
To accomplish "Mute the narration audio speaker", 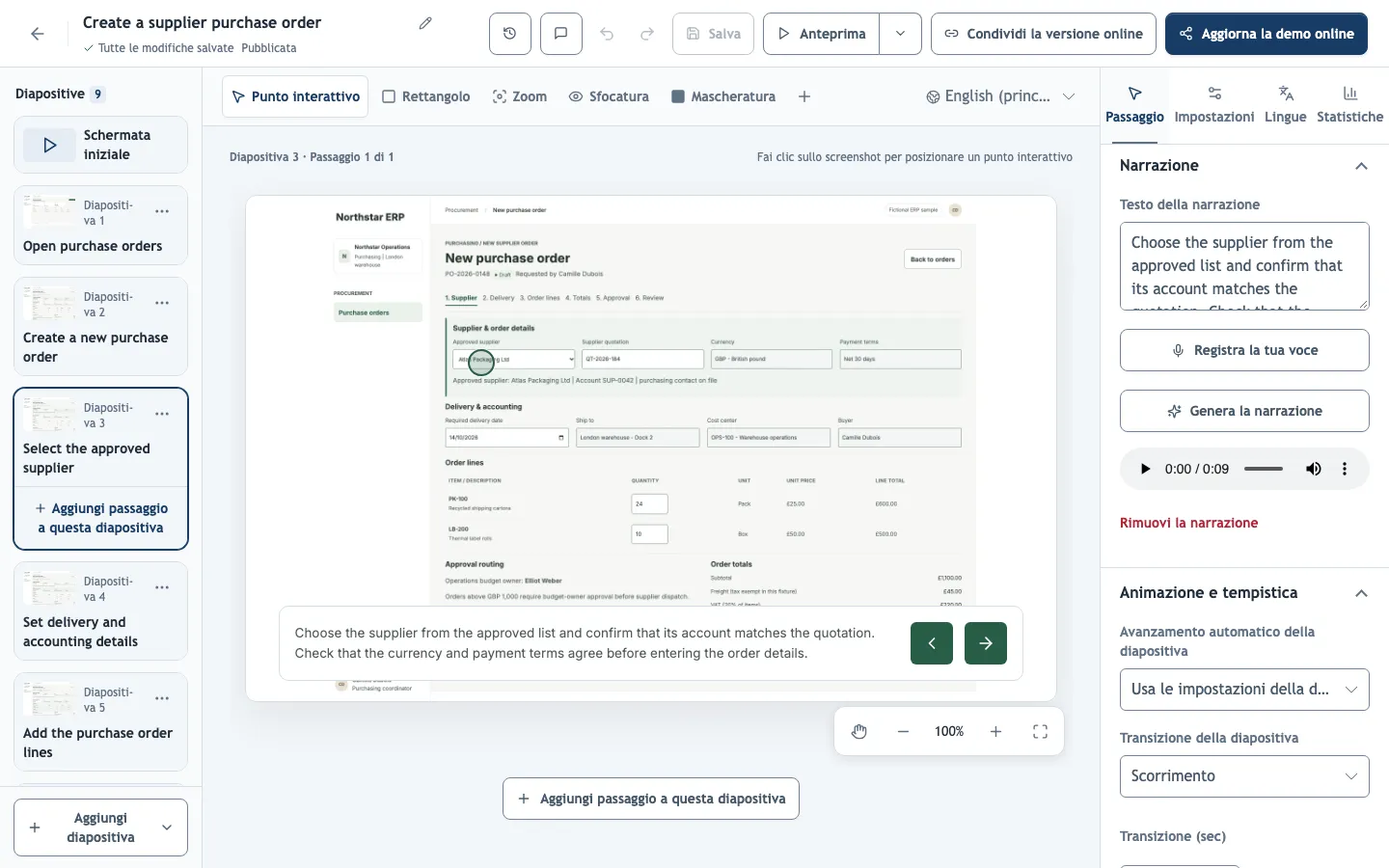I will (x=1314, y=469).
